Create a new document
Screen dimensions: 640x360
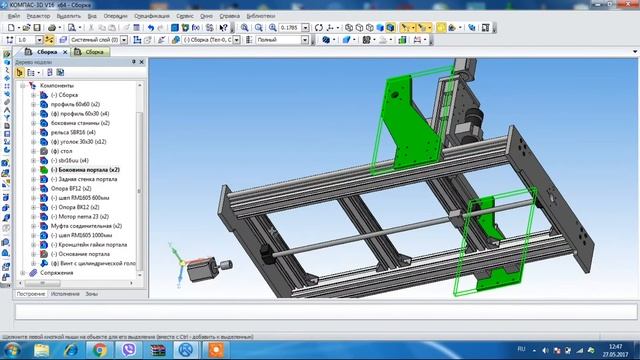tap(11, 28)
